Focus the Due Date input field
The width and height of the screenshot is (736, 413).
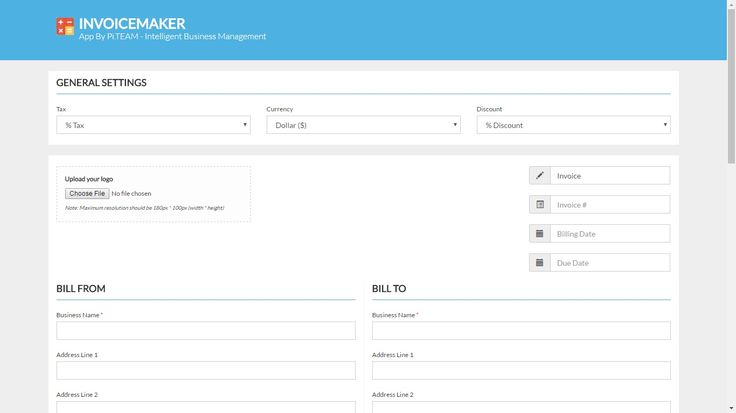(610, 263)
